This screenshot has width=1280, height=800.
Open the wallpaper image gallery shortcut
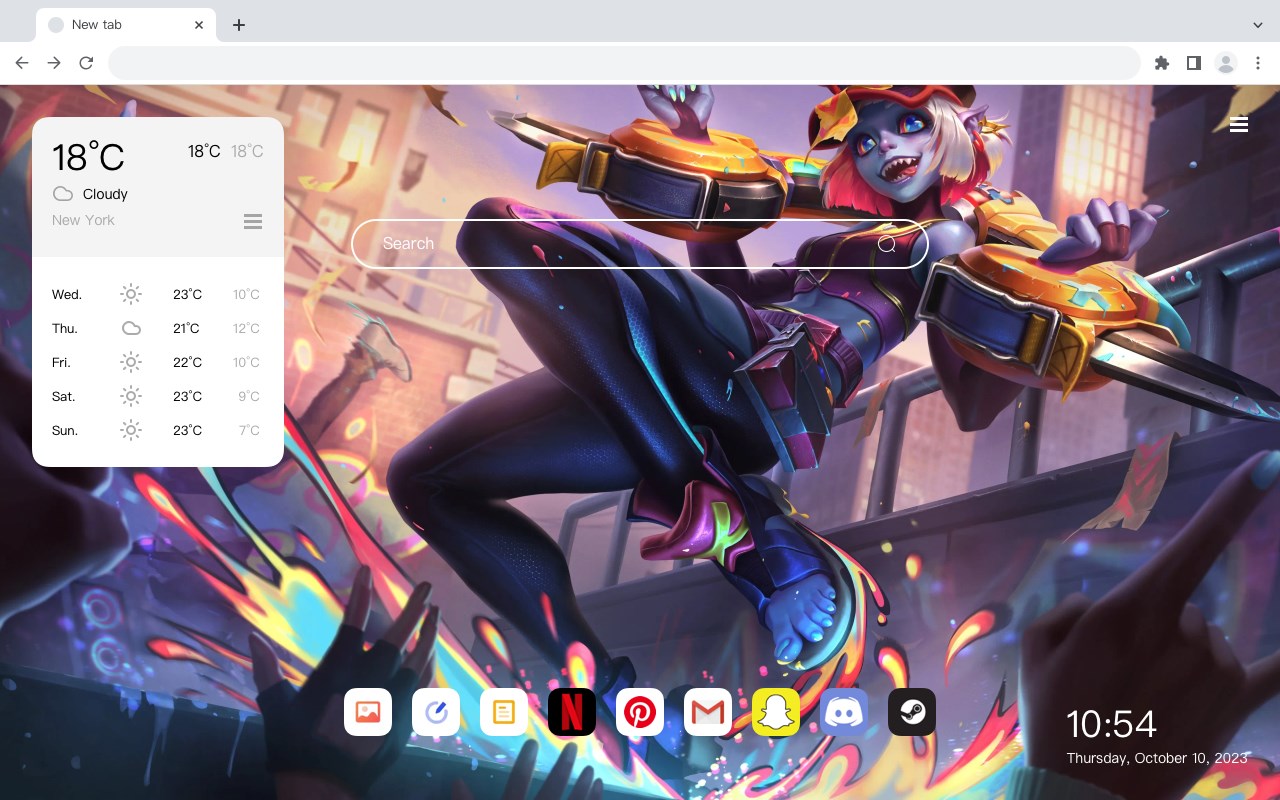click(x=368, y=712)
